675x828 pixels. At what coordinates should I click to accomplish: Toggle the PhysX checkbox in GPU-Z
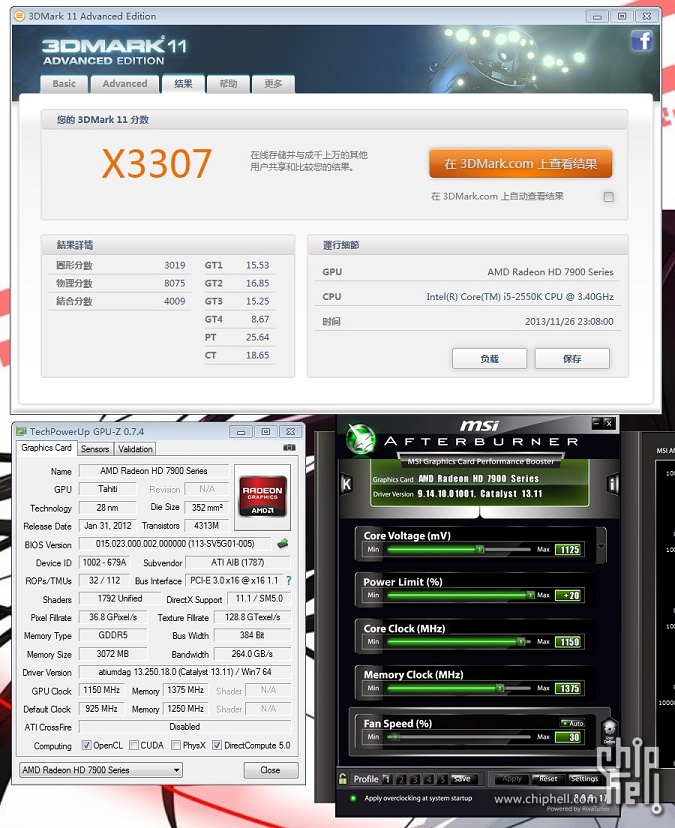point(175,745)
